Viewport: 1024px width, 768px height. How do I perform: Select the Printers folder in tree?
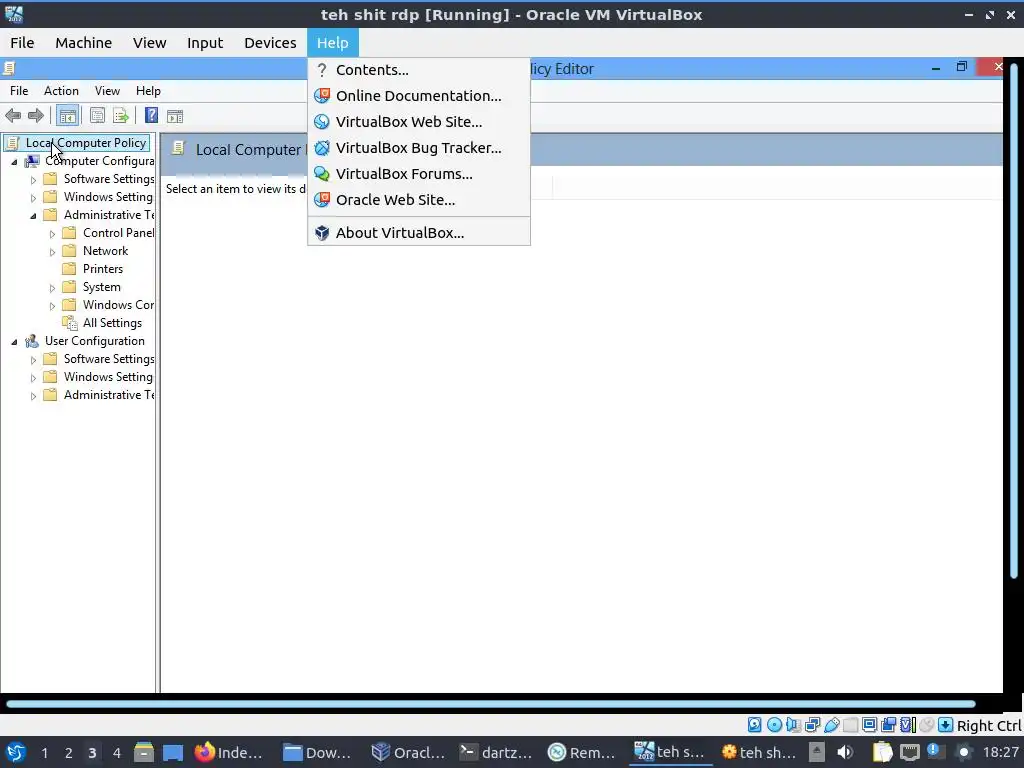(103, 269)
